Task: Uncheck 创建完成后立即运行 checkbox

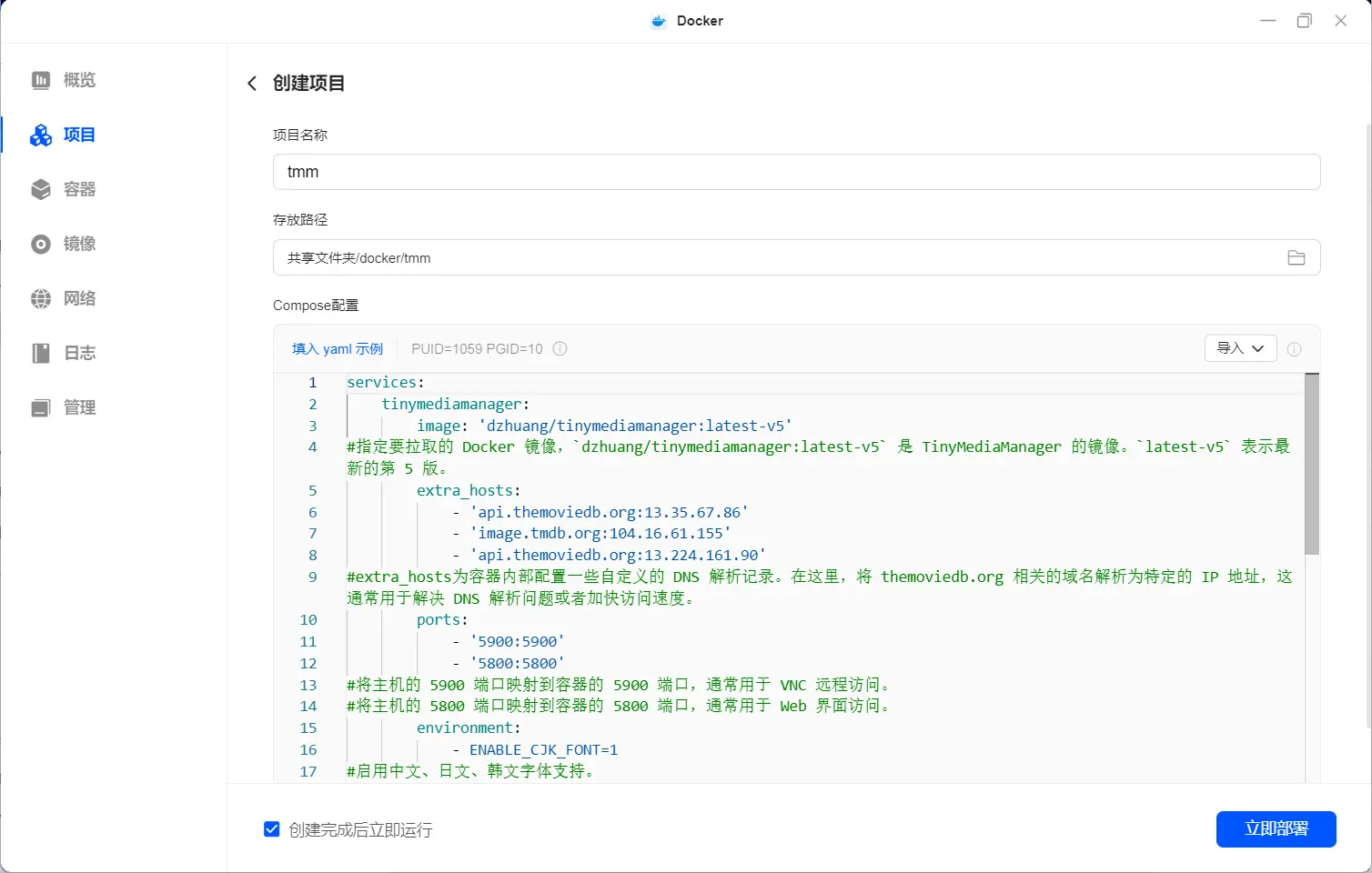Action: tap(271, 829)
